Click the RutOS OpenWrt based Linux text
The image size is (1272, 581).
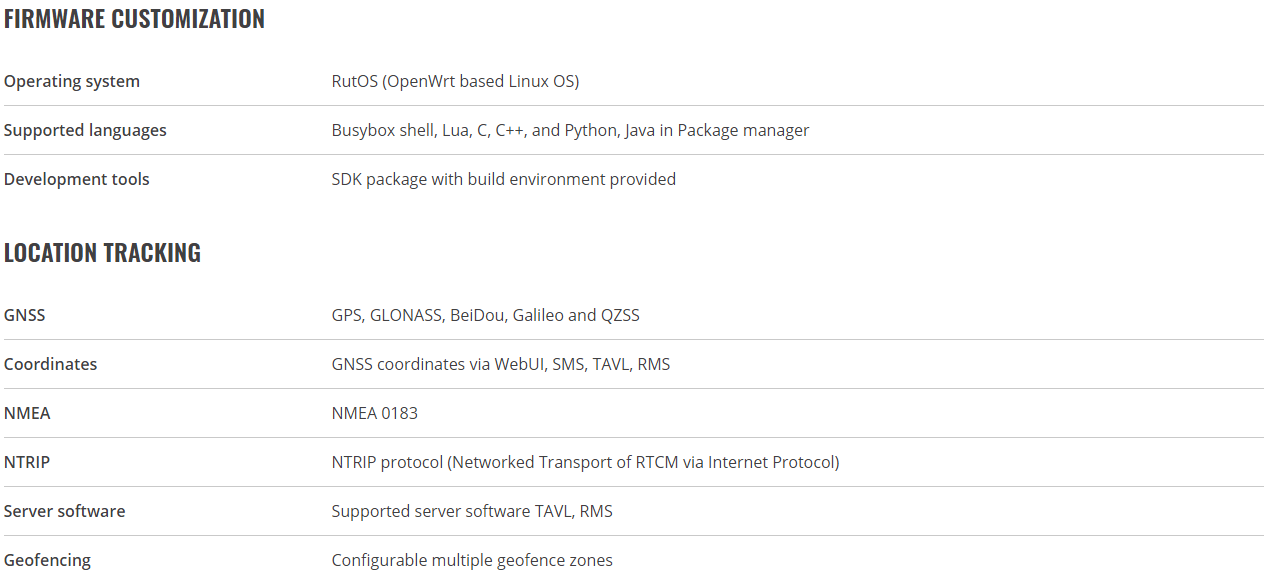[455, 82]
